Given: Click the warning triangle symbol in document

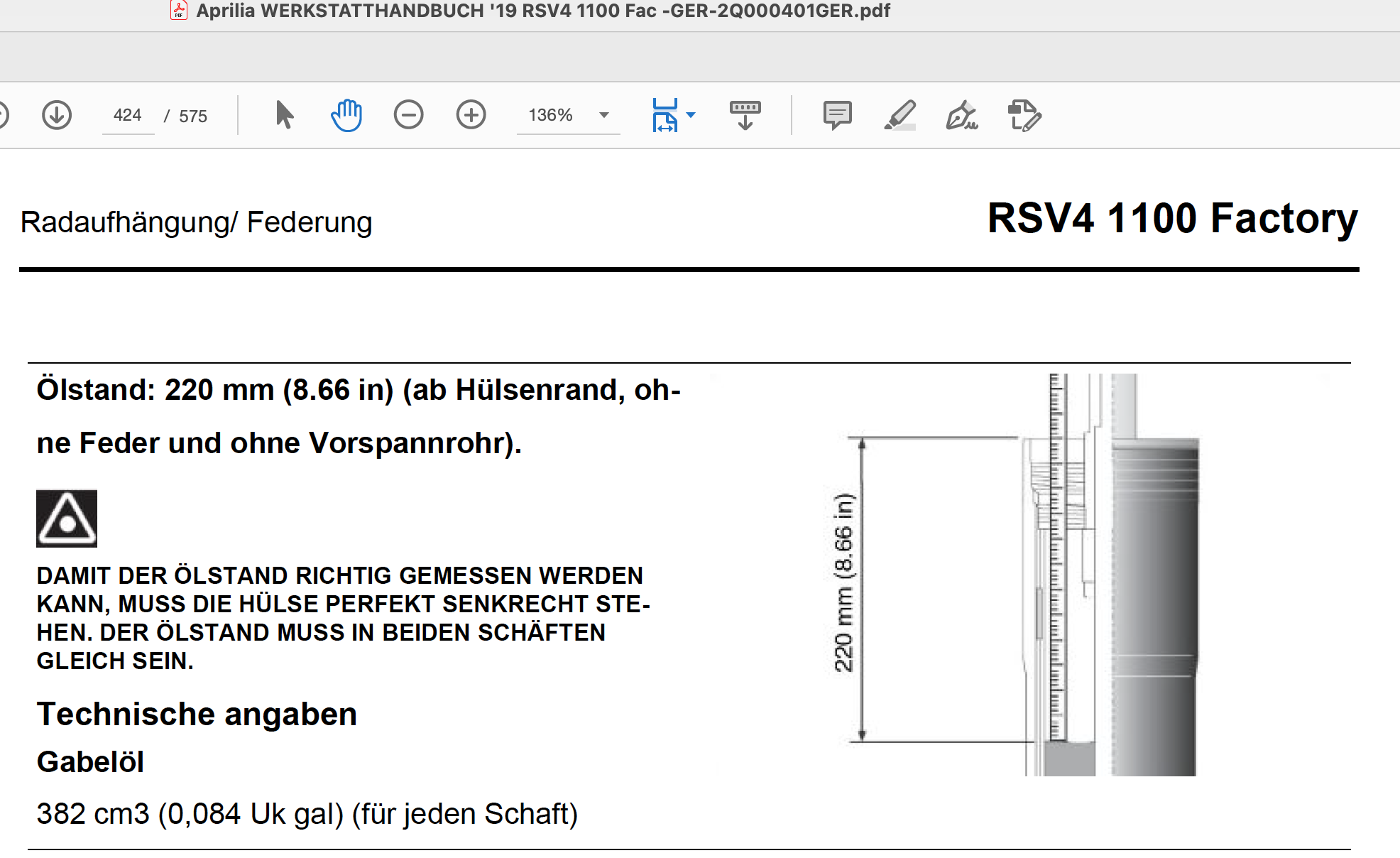Looking at the screenshot, I should pyautogui.click(x=67, y=518).
